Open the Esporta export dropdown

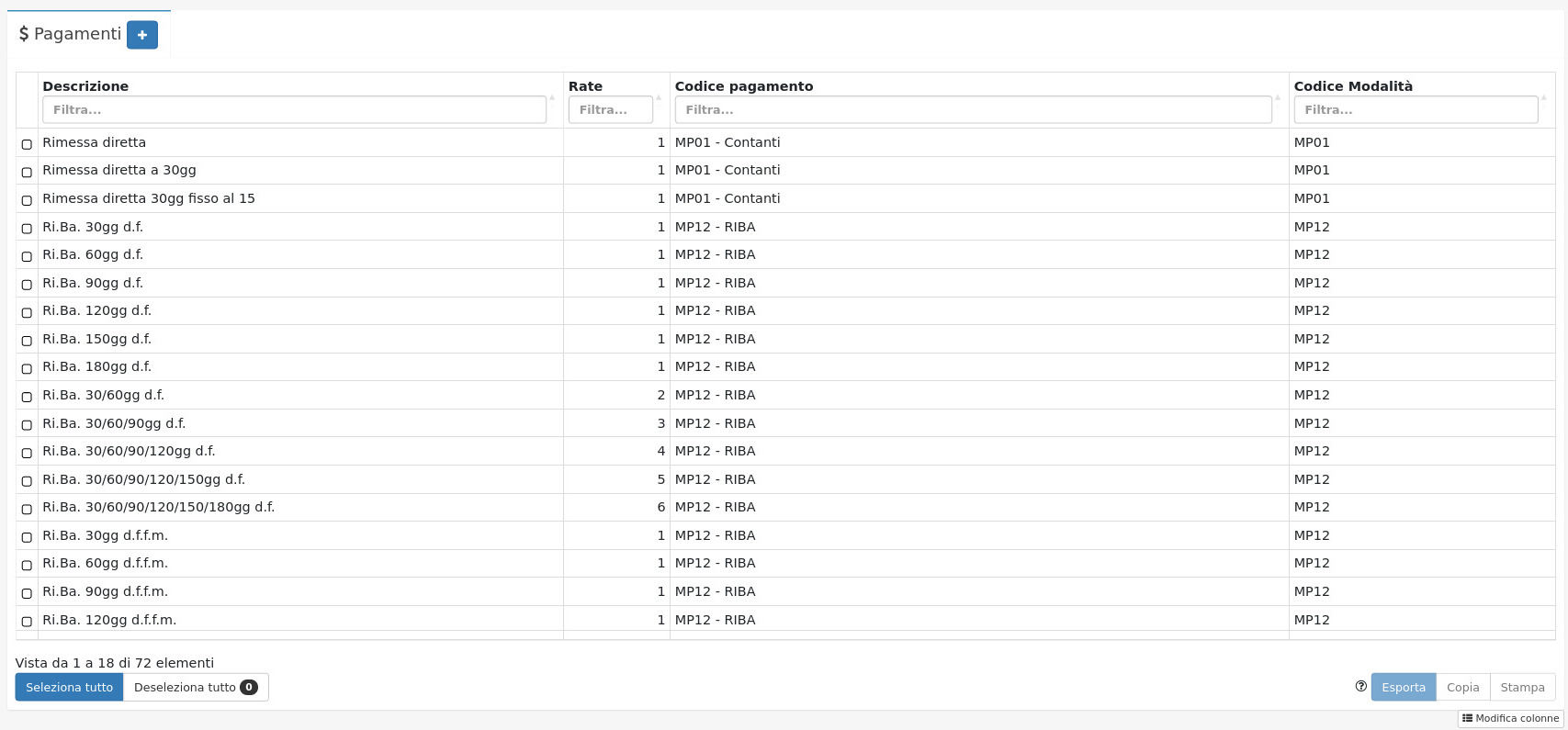coord(1403,687)
